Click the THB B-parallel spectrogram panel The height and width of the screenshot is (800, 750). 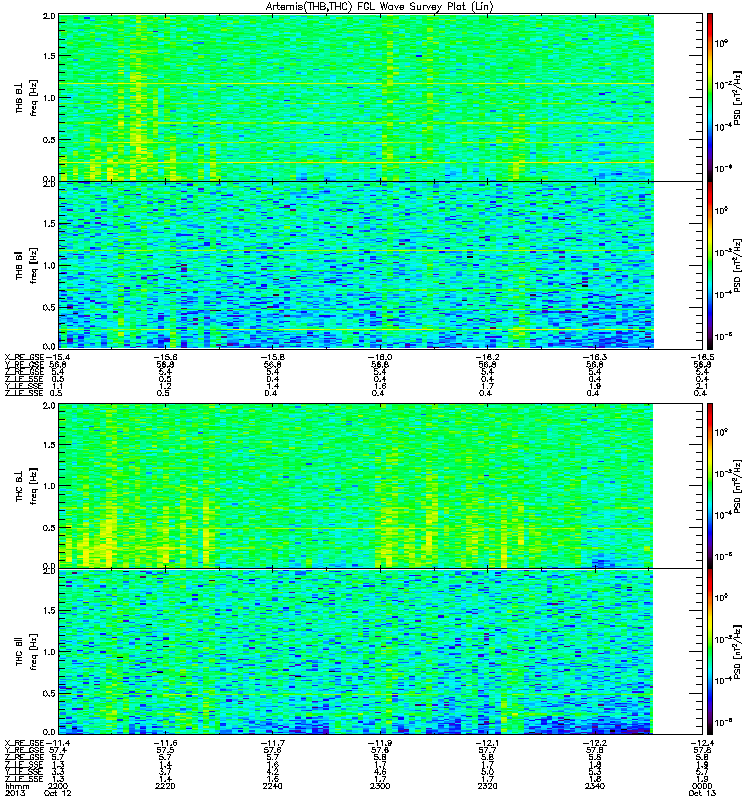coord(381,265)
